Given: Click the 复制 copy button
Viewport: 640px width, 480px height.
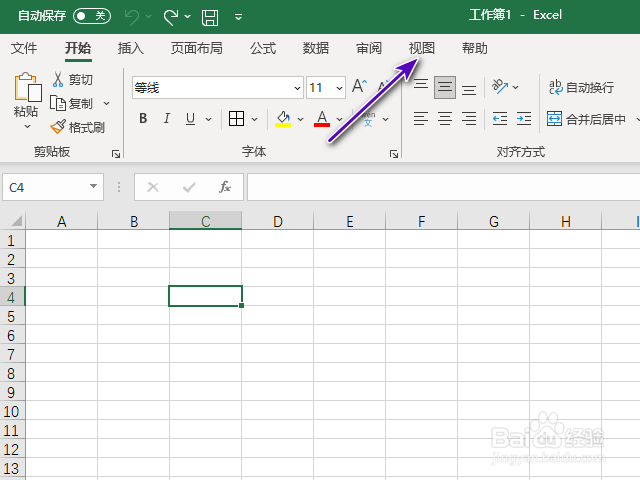Looking at the screenshot, I should pyautogui.click(x=72, y=103).
